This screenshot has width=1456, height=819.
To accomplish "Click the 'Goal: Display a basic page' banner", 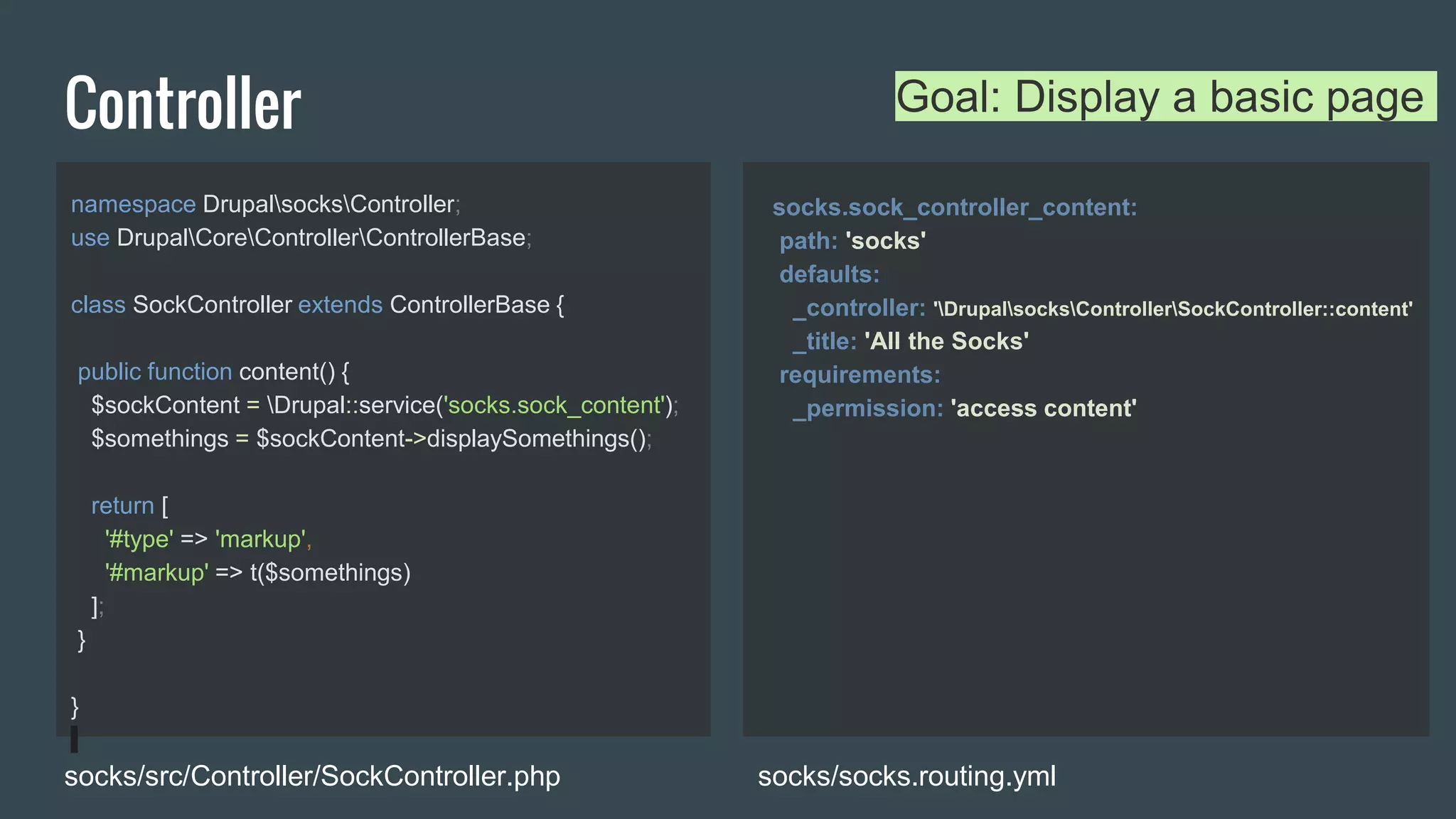I will click(1165, 96).
